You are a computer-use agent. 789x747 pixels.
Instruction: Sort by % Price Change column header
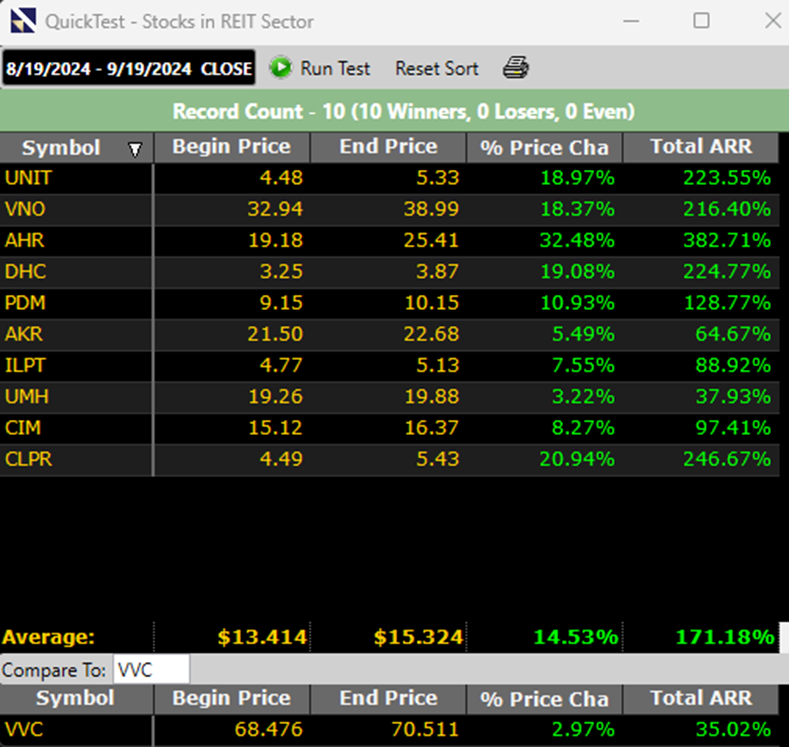pyautogui.click(x=544, y=147)
